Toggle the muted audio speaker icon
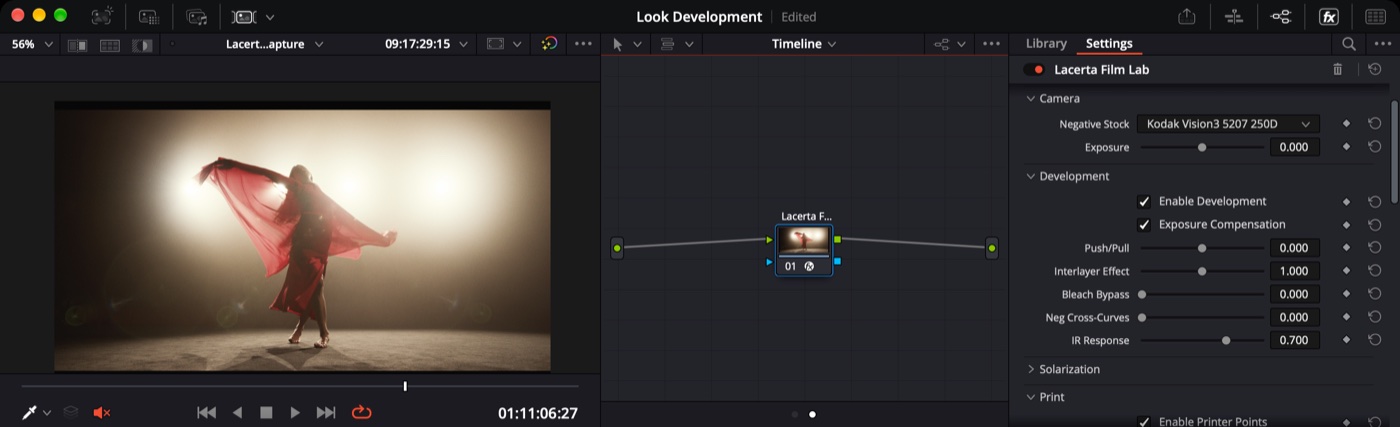The height and width of the screenshot is (427, 1400). point(102,412)
